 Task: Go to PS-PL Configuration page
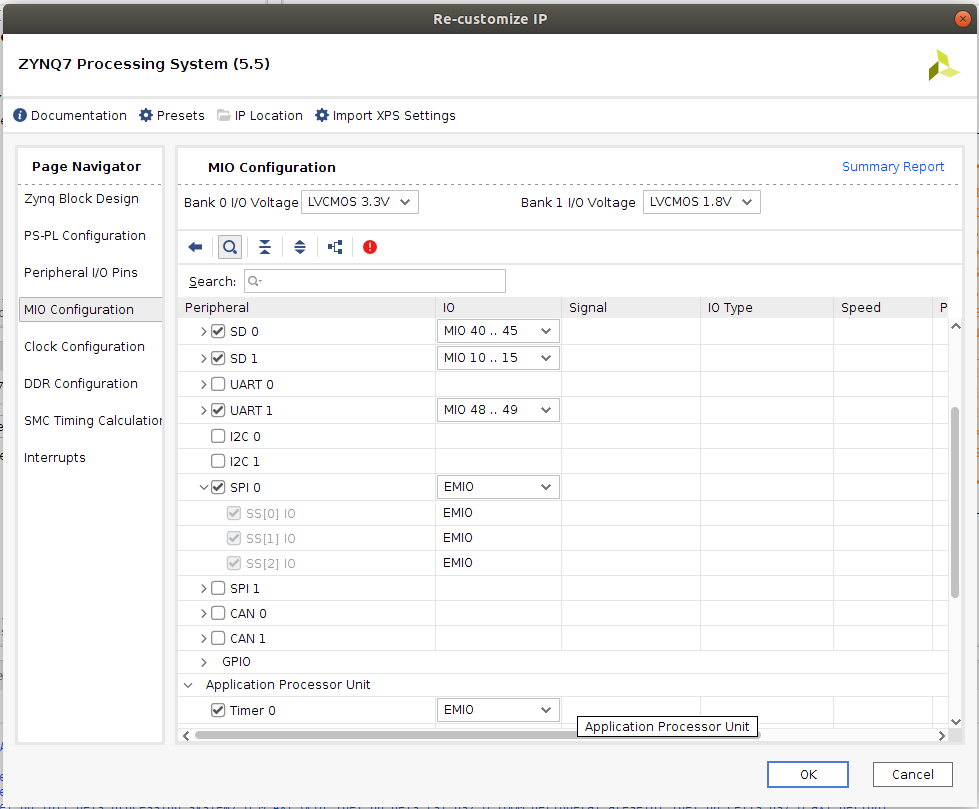[85, 235]
